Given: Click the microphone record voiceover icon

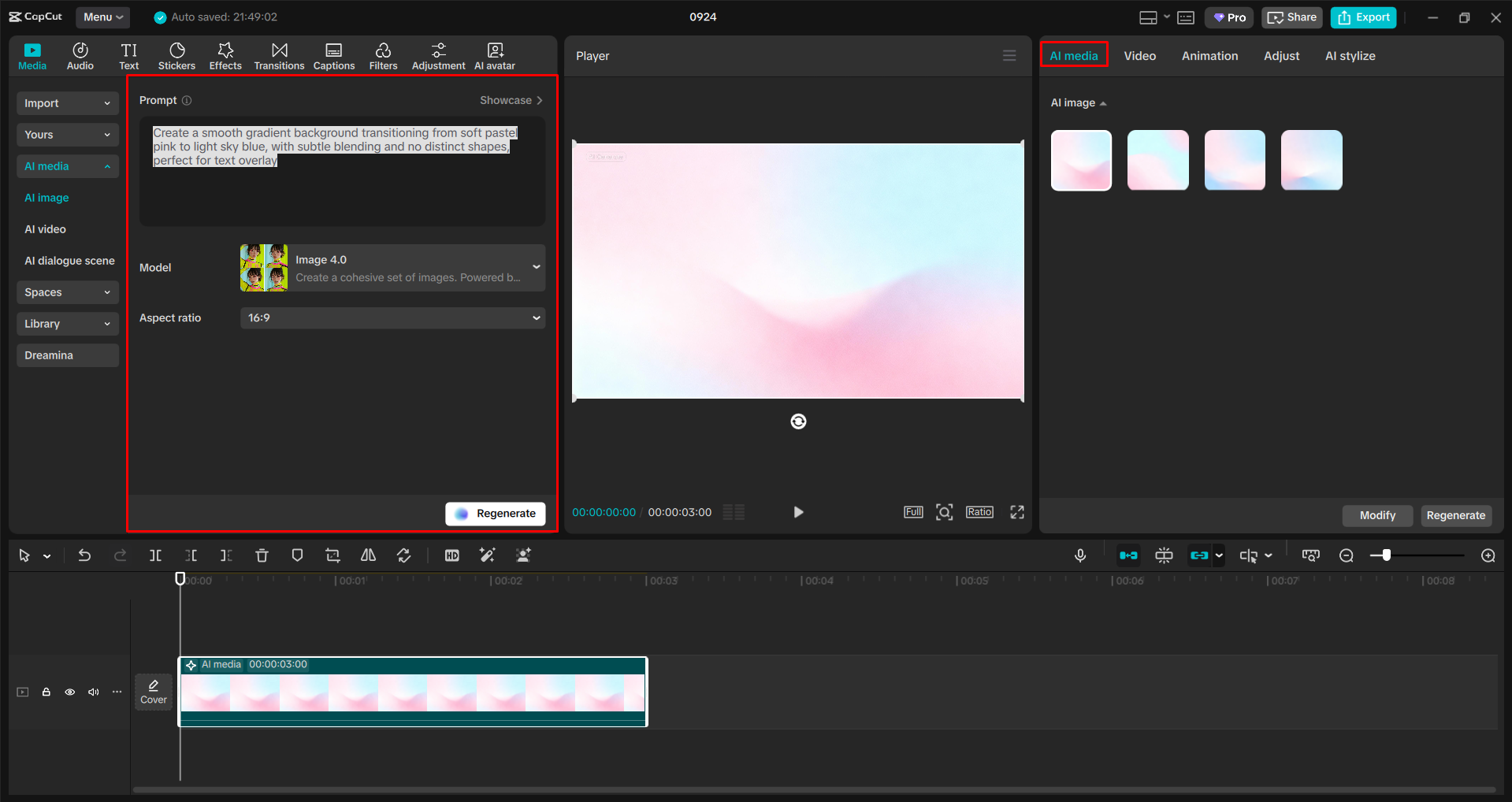Looking at the screenshot, I should pyautogui.click(x=1080, y=555).
